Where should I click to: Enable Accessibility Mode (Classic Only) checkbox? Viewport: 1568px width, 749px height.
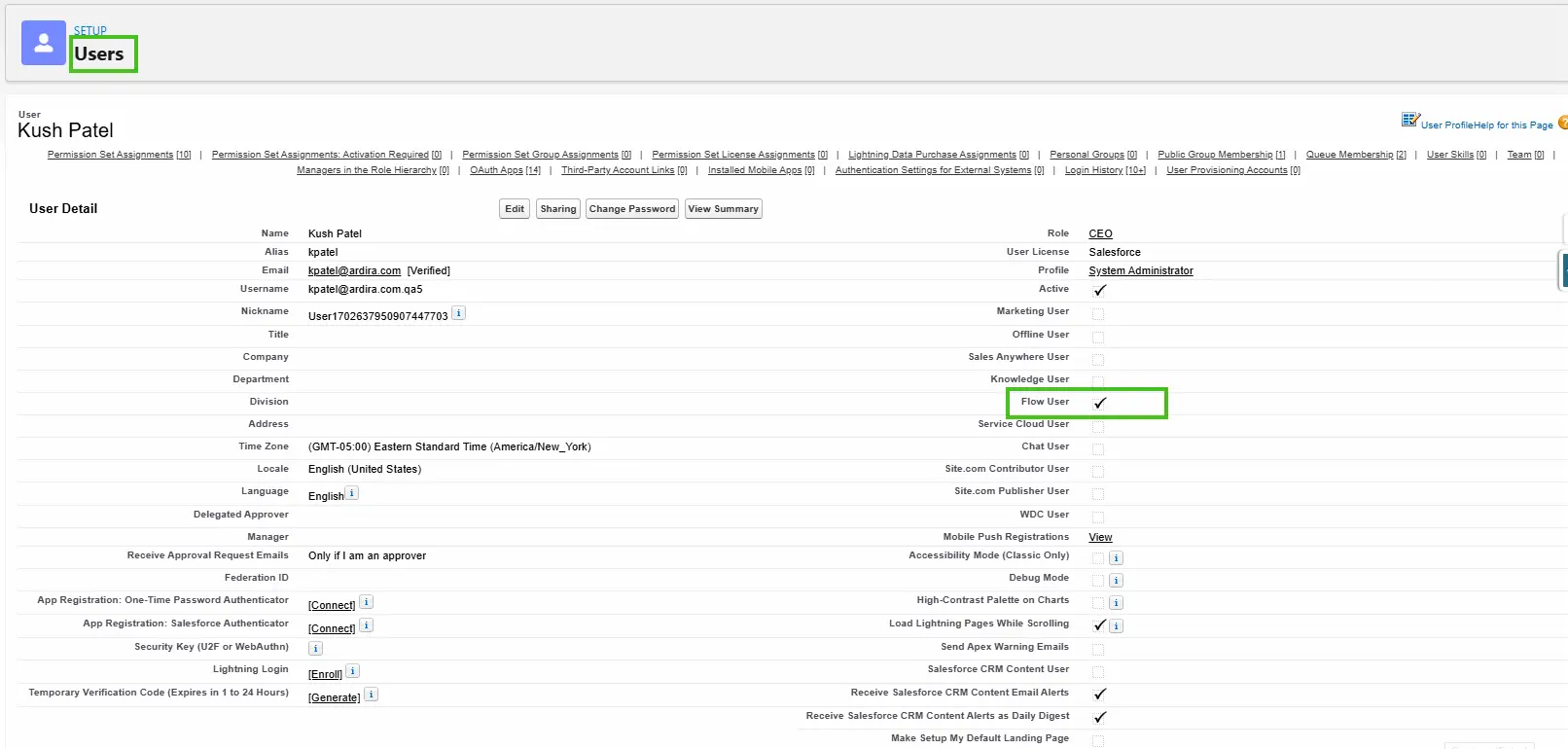point(1098,558)
